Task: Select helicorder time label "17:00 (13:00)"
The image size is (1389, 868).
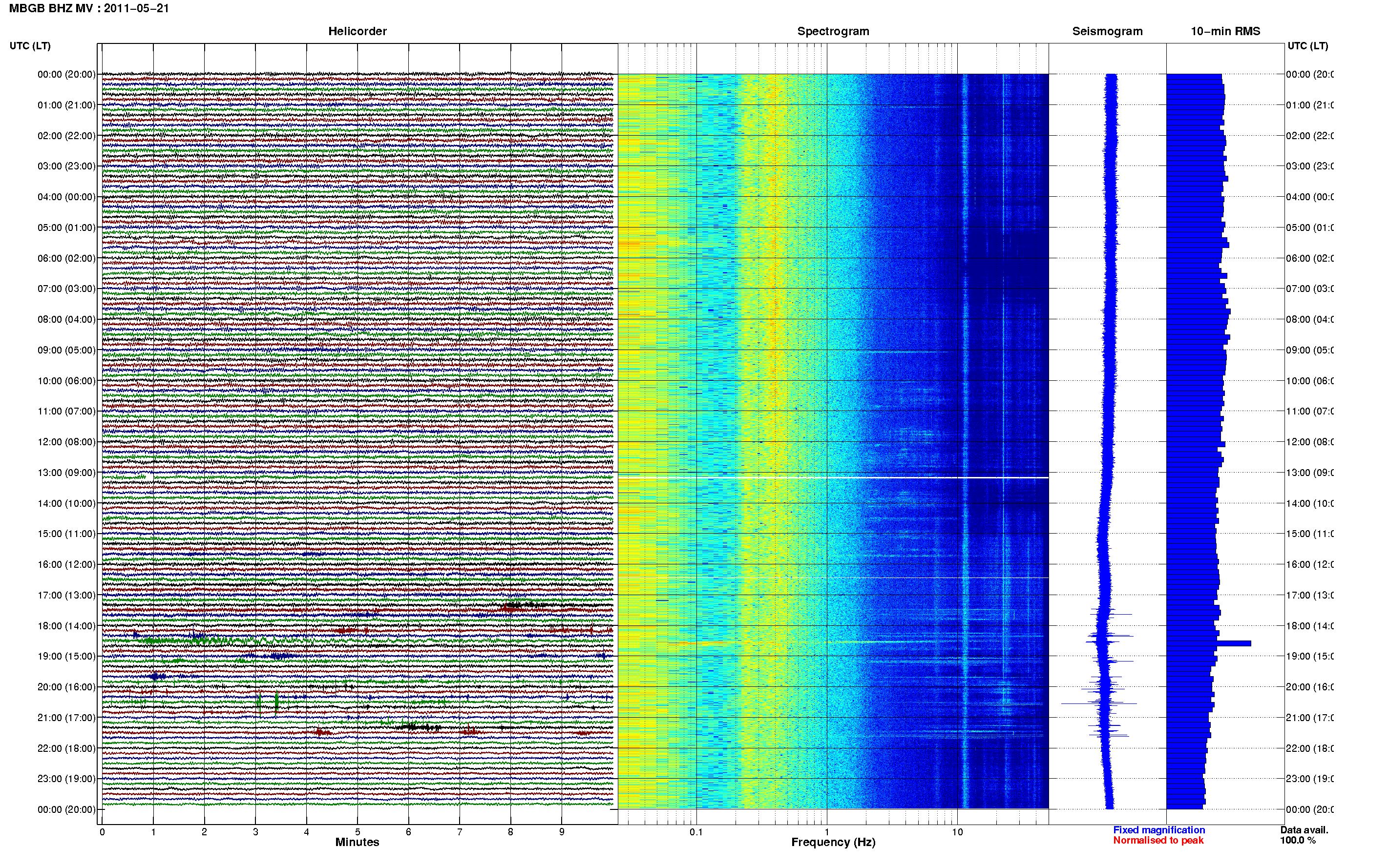Action: click(x=66, y=595)
